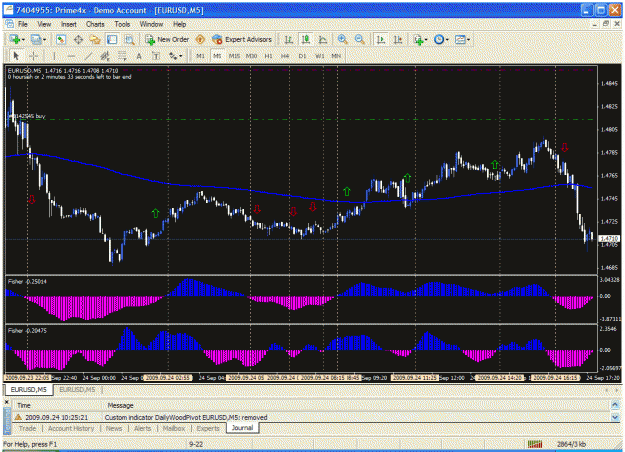Toggle the Terminal window icon
The width and height of the screenshot is (625, 452).
coord(112,39)
